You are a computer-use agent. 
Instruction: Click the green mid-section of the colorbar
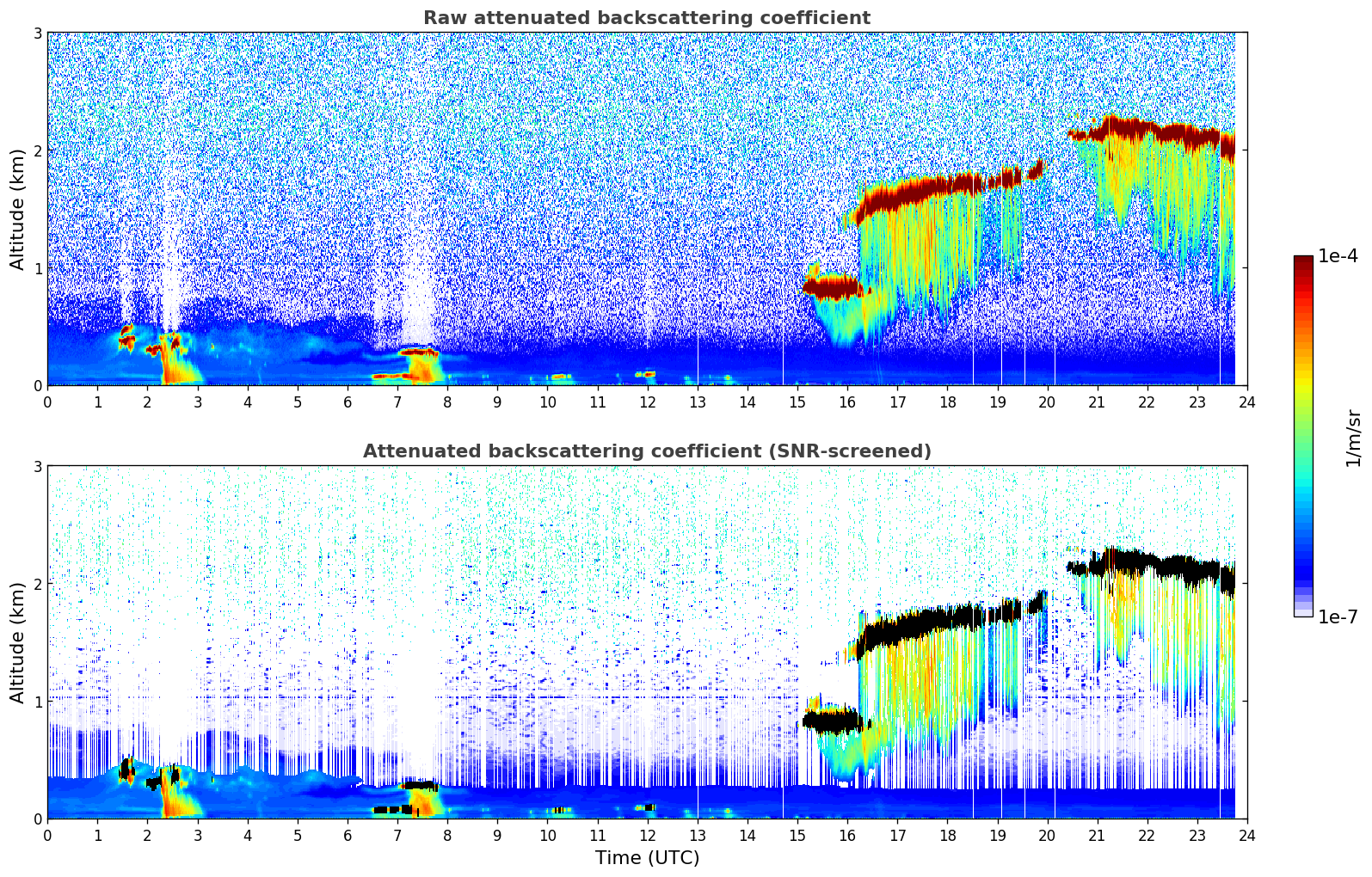(1303, 421)
